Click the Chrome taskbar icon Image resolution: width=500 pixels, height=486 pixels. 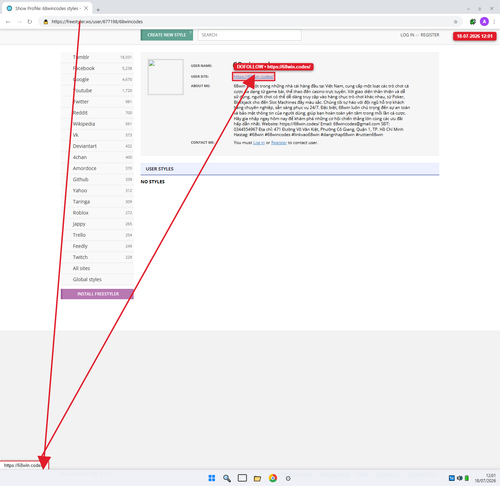[x=273, y=478]
